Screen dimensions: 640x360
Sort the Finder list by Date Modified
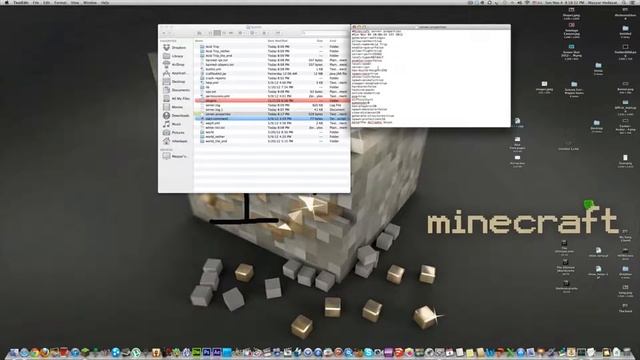tap(278, 41)
